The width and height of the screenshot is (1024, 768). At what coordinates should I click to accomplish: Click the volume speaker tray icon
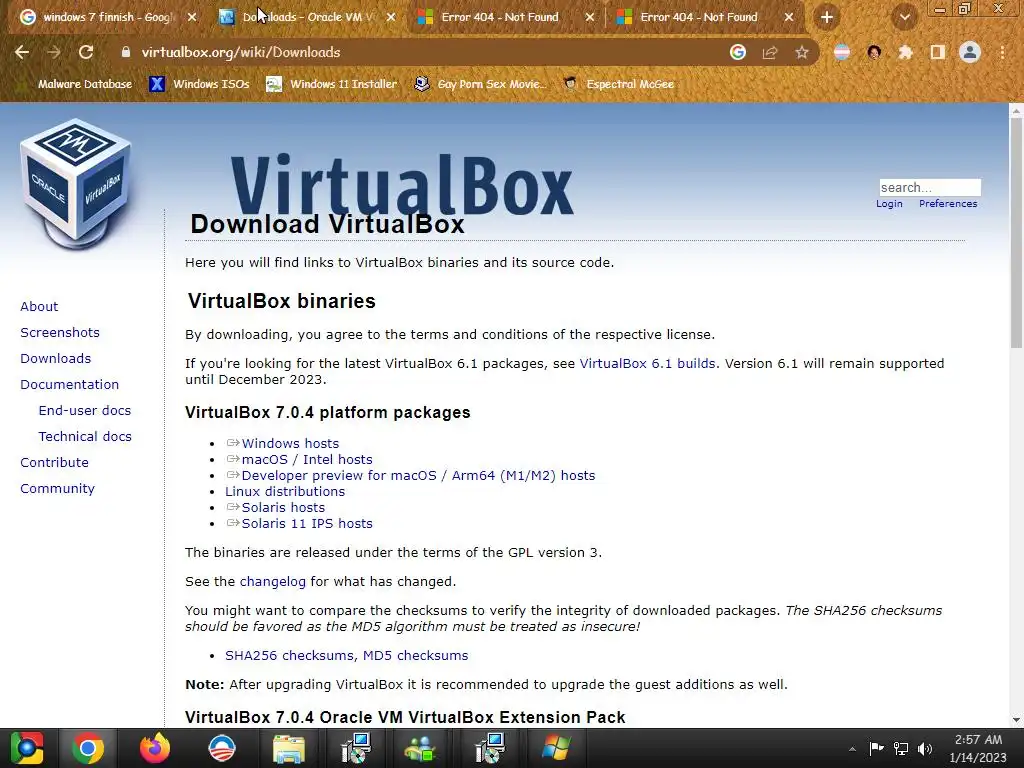[x=925, y=748]
